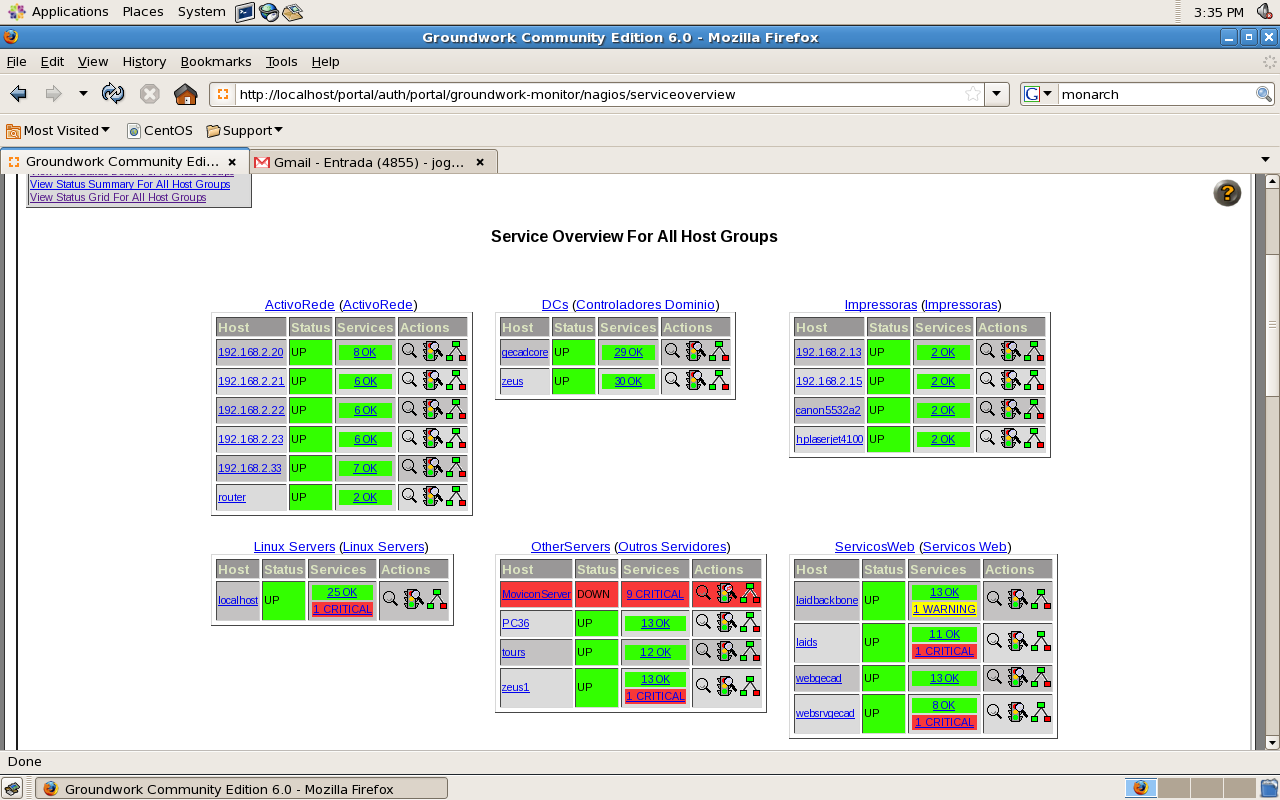Expand the URL bar history dropdown
The height and width of the screenshot is (800, 1280).
pyautogui.click(x=997, y=94)
